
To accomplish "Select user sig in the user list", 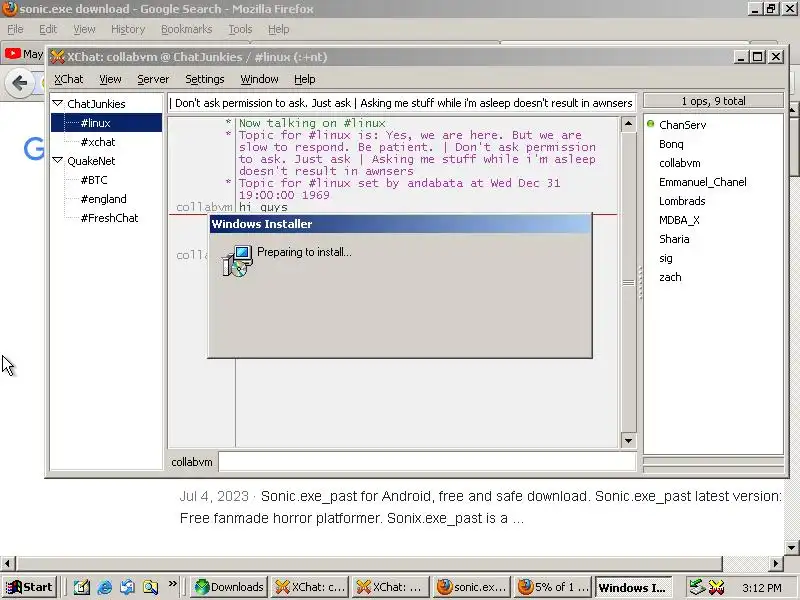I will (x=666, y=258).
